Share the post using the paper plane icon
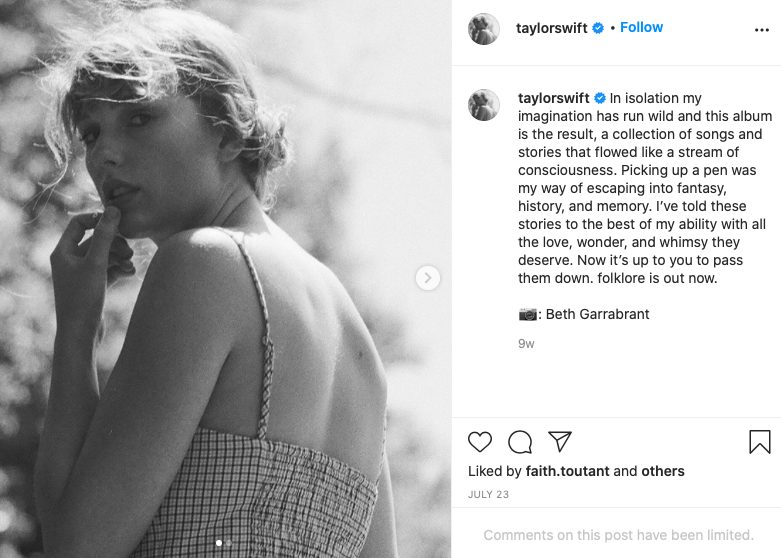Screen dimensions: 781x558 click(x=560, y=442)
